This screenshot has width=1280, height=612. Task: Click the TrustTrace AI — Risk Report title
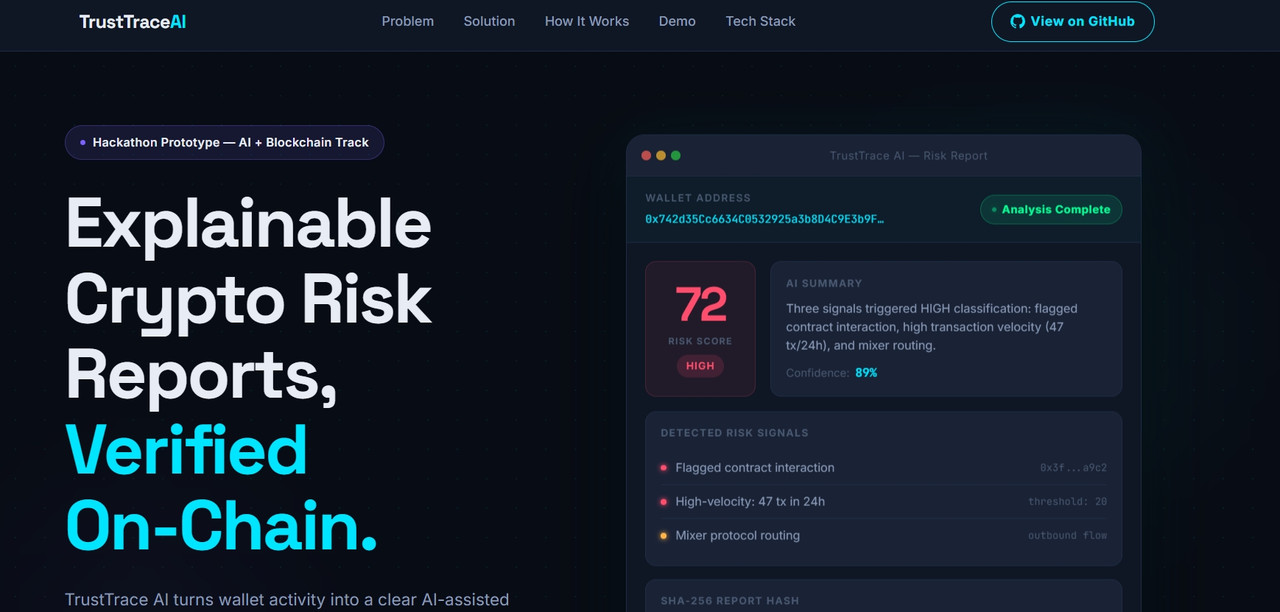[x=909, y=156]
